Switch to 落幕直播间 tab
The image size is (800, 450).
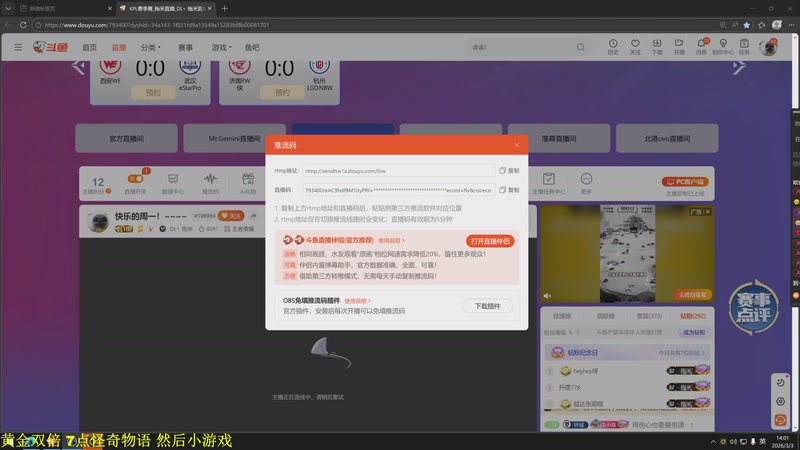click(559, 138)
